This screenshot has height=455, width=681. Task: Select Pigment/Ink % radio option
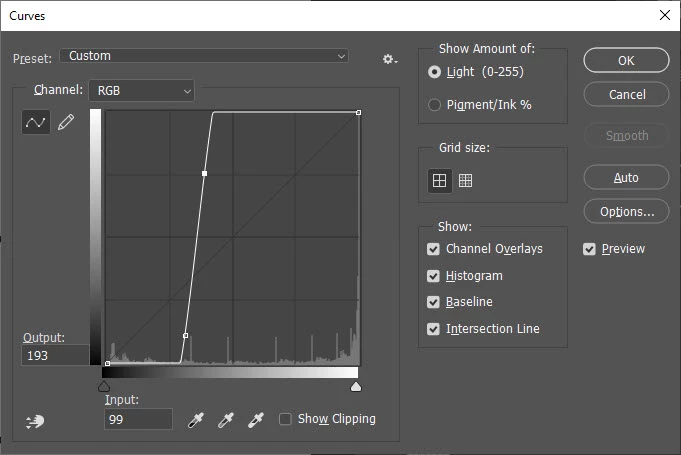coord(434,105)
